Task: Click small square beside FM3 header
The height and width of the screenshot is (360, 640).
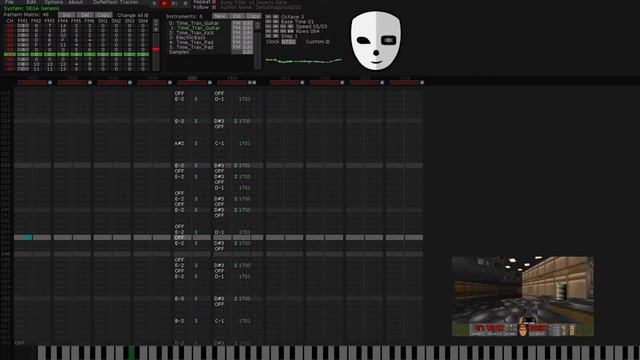Action: pos(130,82)
